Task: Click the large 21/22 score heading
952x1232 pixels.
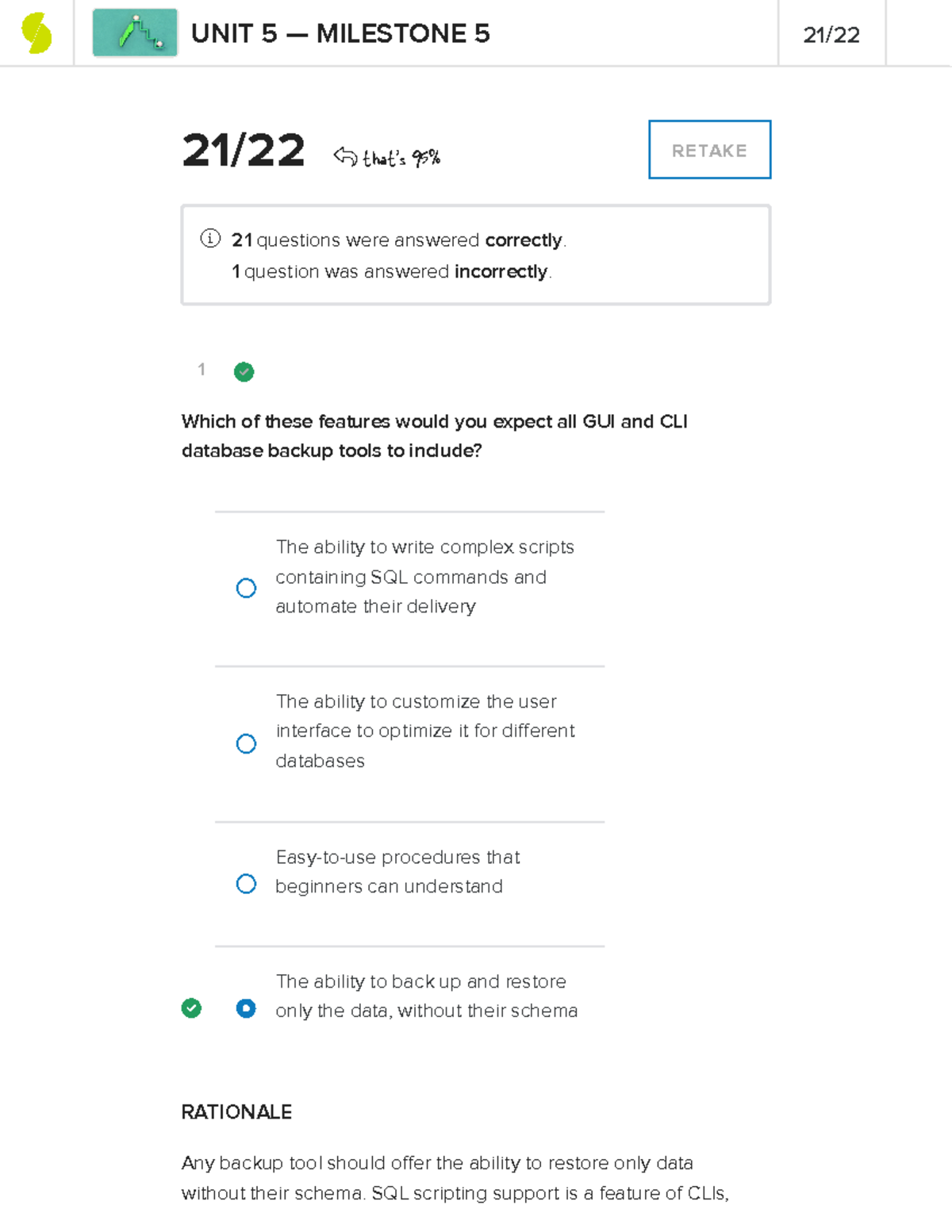Action: click(x=244, y=150)
